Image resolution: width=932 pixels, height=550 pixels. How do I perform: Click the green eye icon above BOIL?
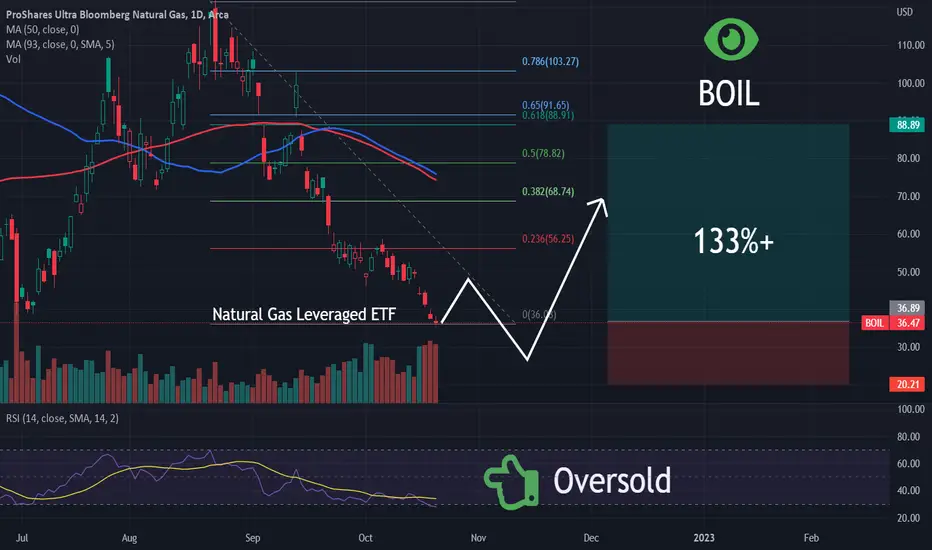point(731,39)
